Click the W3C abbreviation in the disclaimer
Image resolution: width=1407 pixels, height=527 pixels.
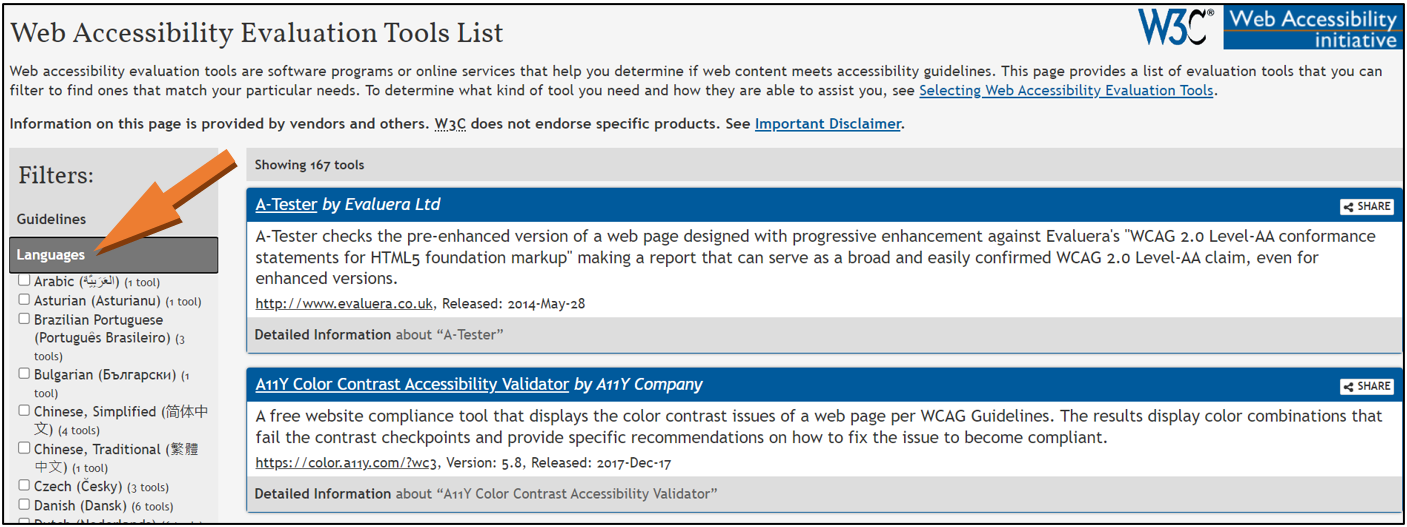[x=452, y=124]
